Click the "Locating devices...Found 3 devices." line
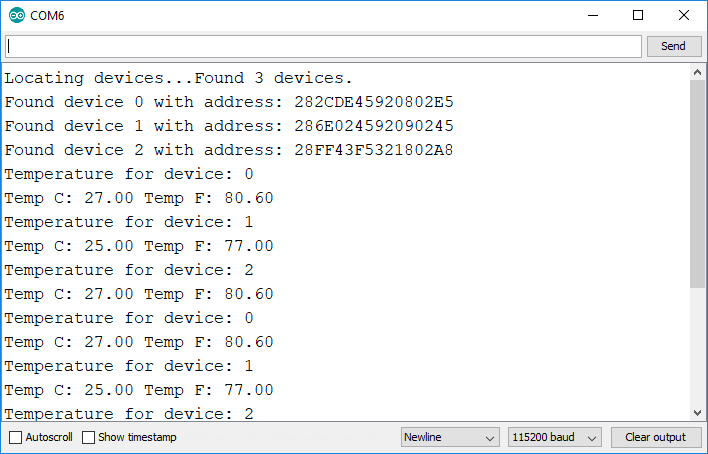The height and width of the screenshot is (454, 708). pos(179,78)
